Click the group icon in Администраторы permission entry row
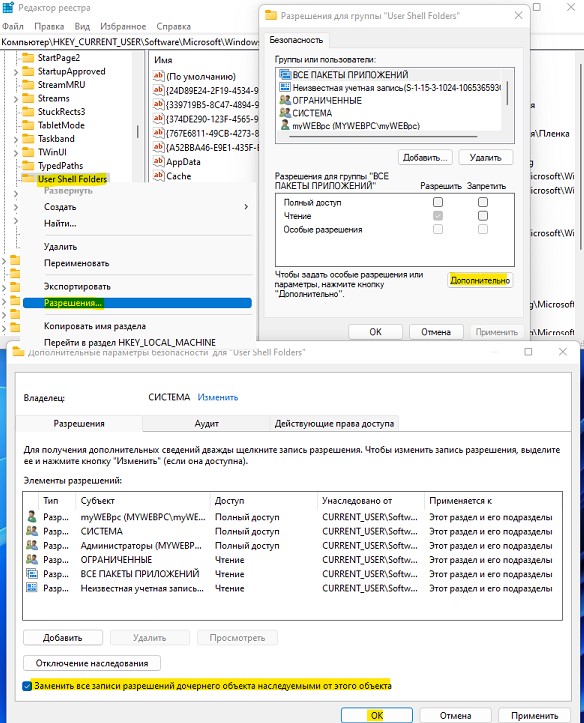This screenshot has height=723, width=584. point(31,545)
